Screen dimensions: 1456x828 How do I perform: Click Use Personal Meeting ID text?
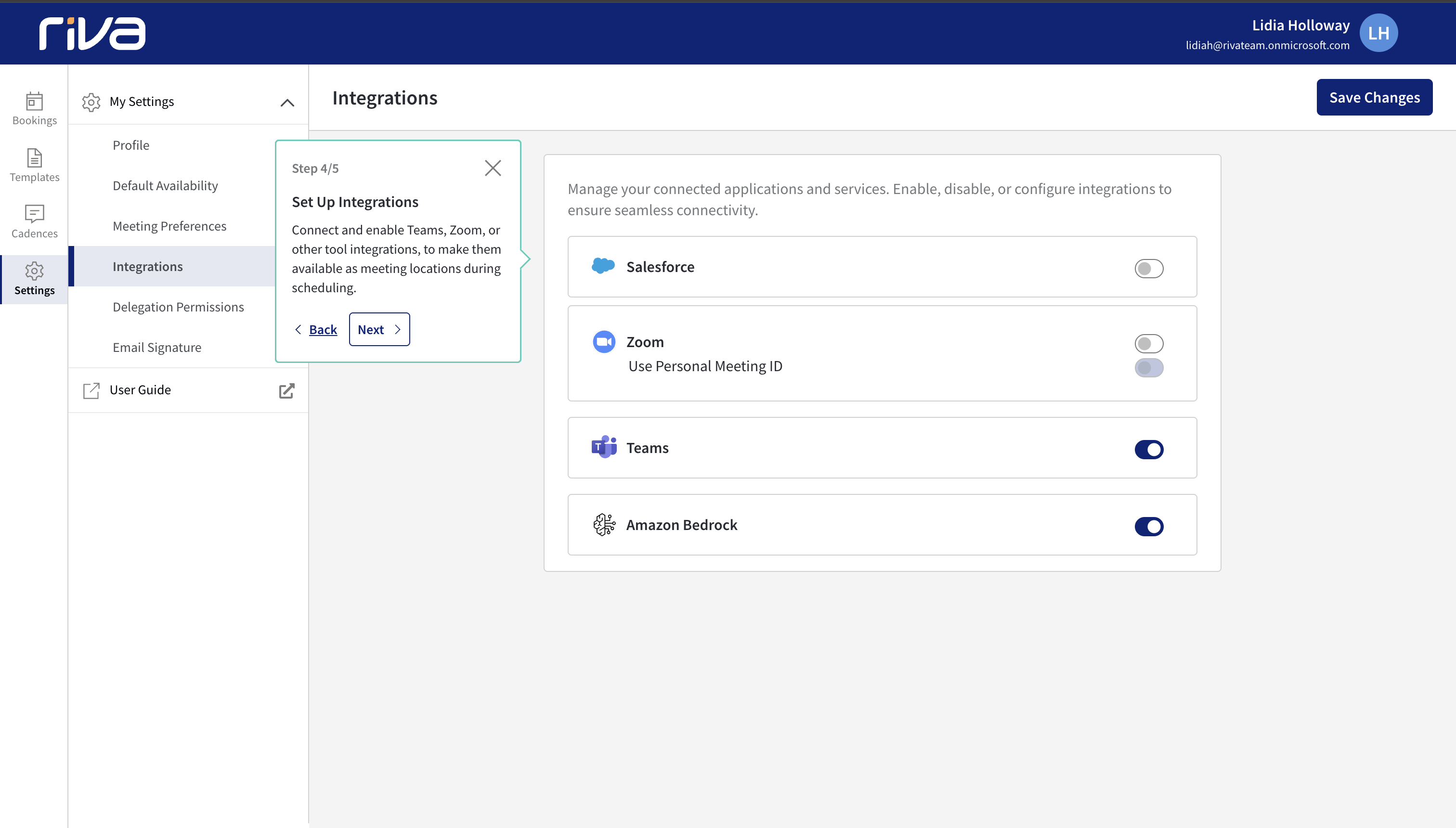tap(705, 366)
